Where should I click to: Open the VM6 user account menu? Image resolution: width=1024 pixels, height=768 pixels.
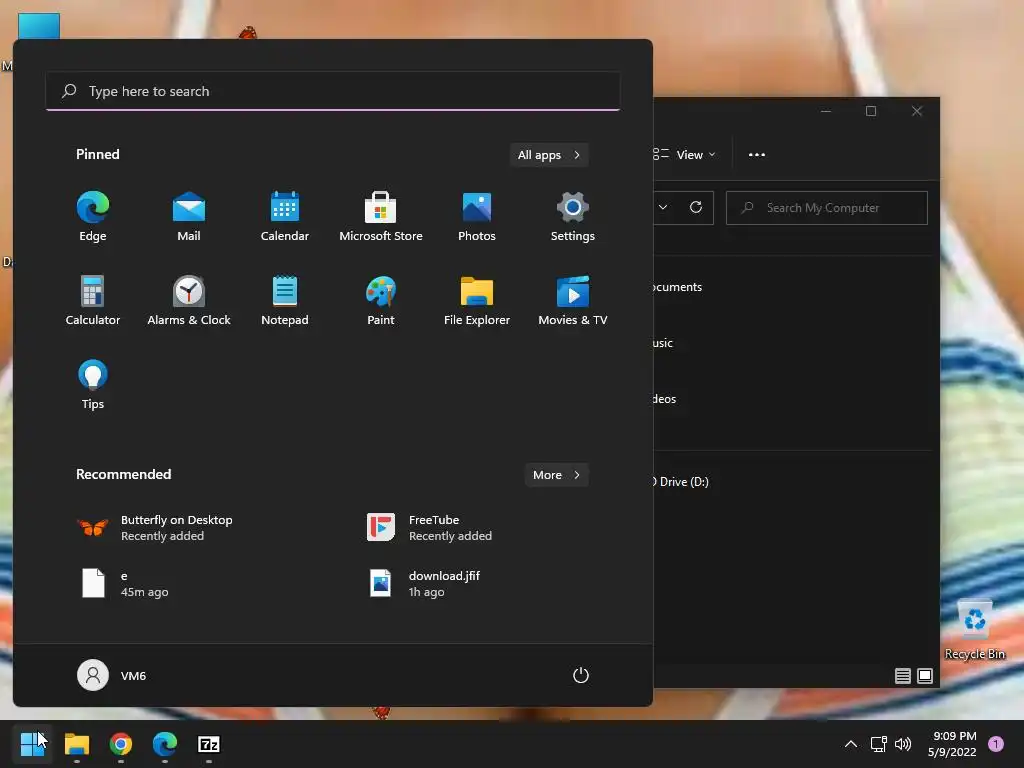(112, 675)
